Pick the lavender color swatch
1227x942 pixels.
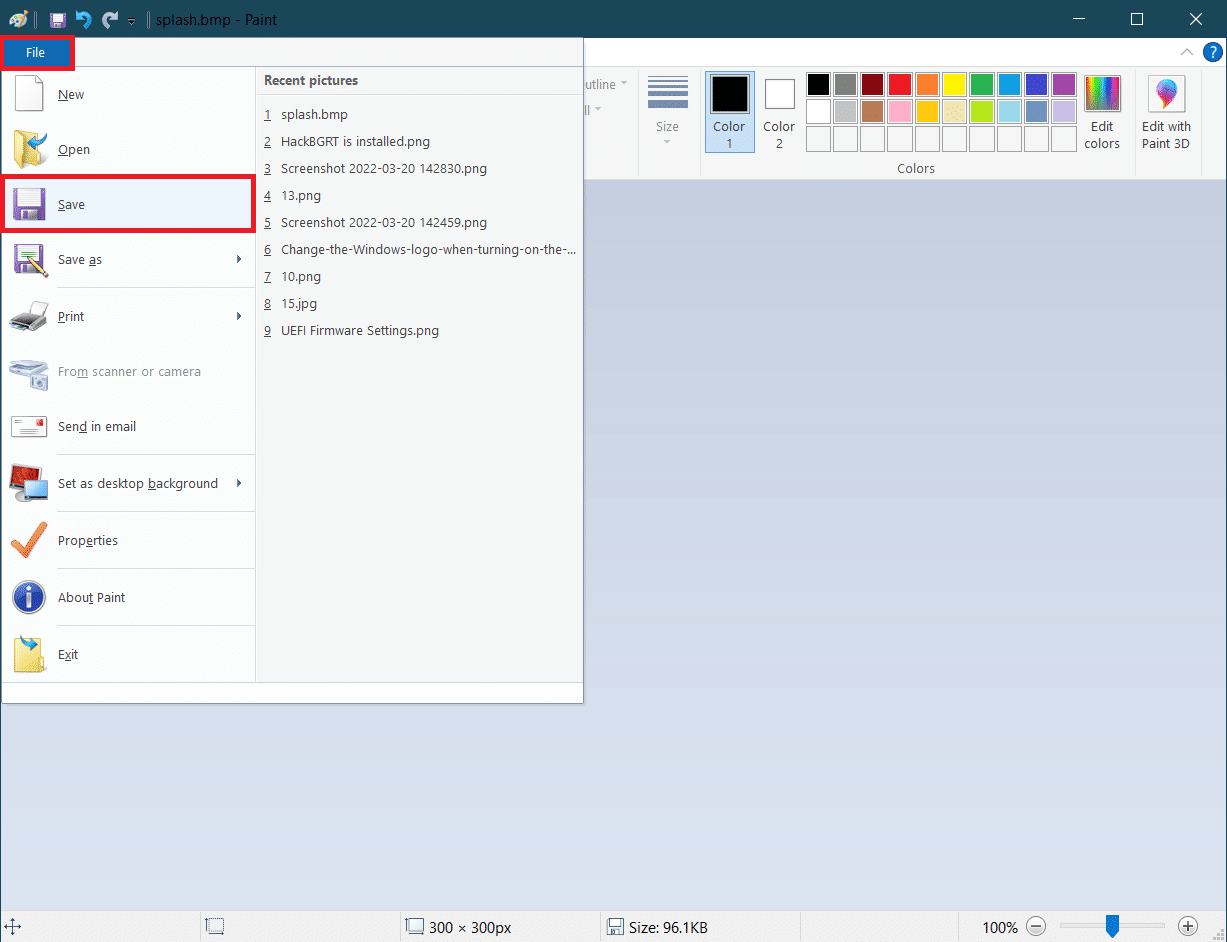coord(1064,111)
